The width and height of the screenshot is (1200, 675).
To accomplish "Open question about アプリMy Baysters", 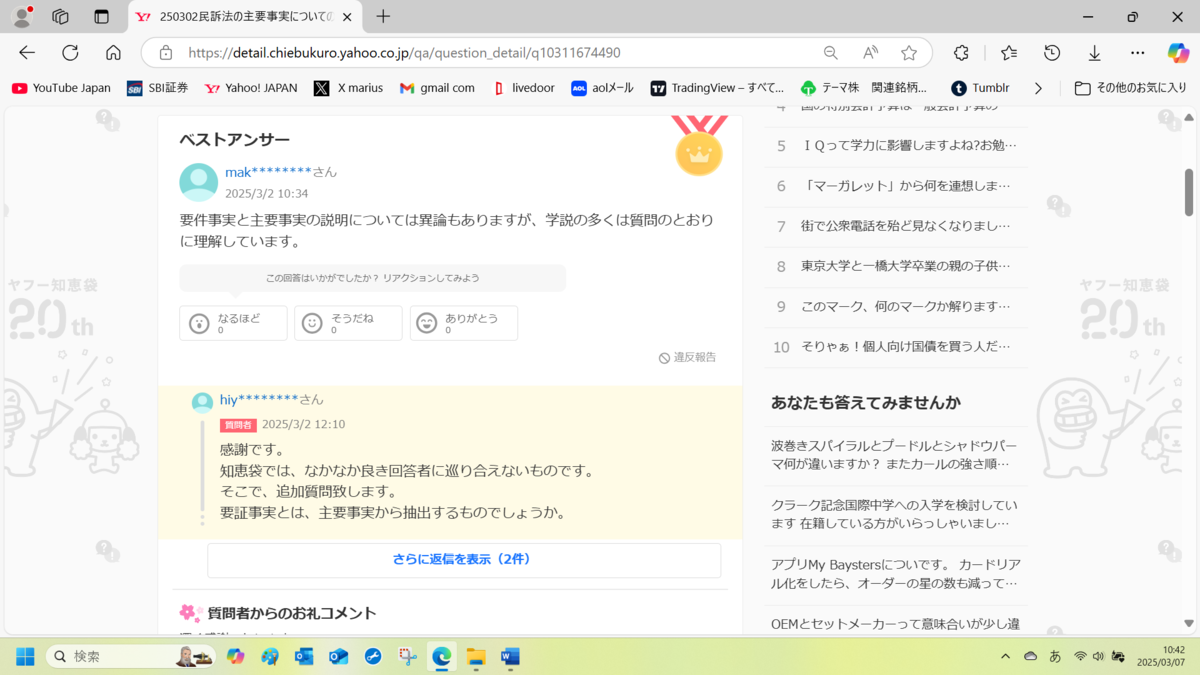I will tap(895, 573).
